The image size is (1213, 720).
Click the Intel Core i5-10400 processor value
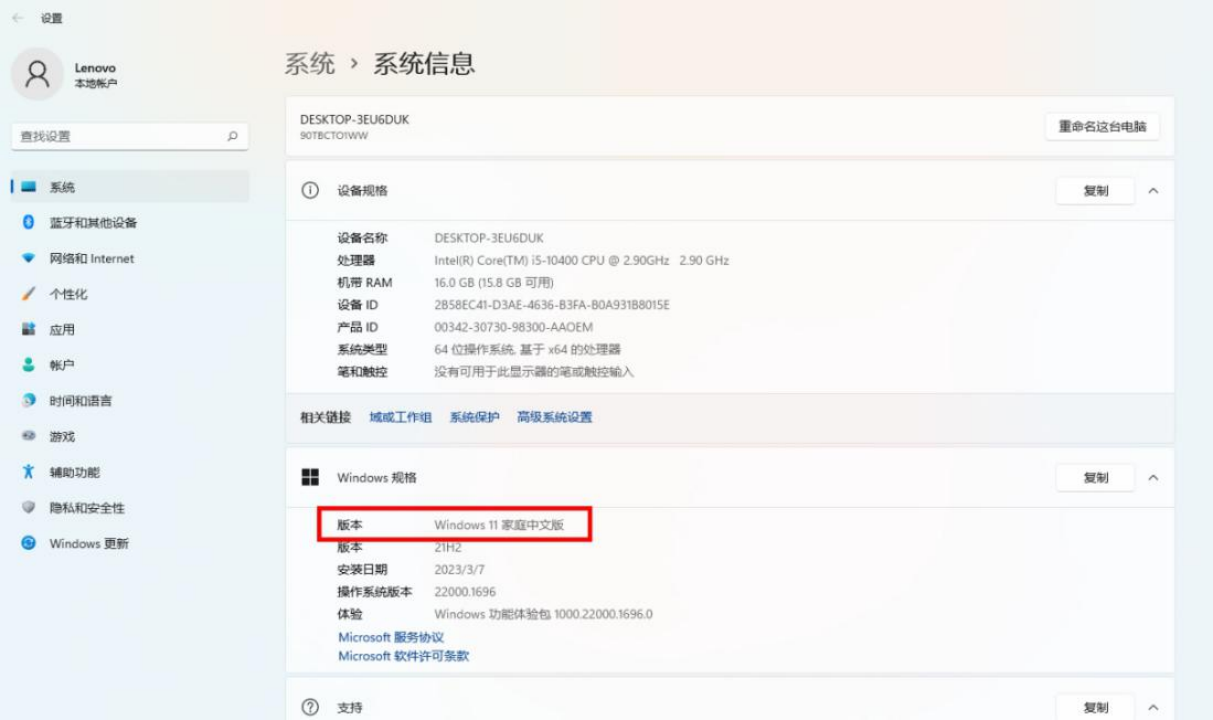(581, 260)
